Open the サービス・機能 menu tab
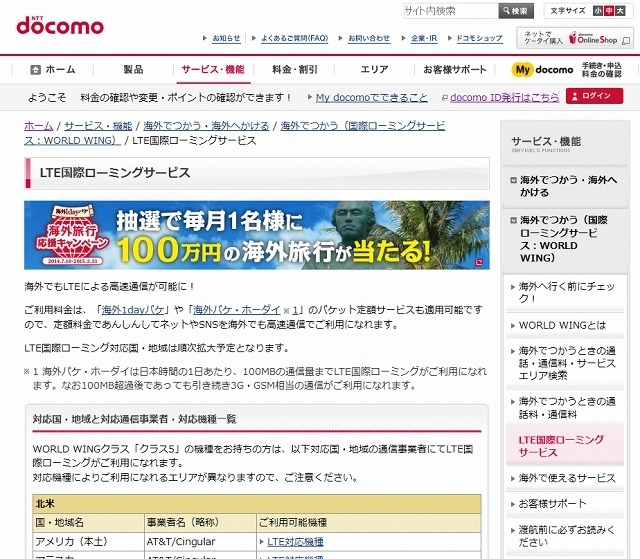The height and width of the screenshot is (559, 640). (x=213, y=69)
